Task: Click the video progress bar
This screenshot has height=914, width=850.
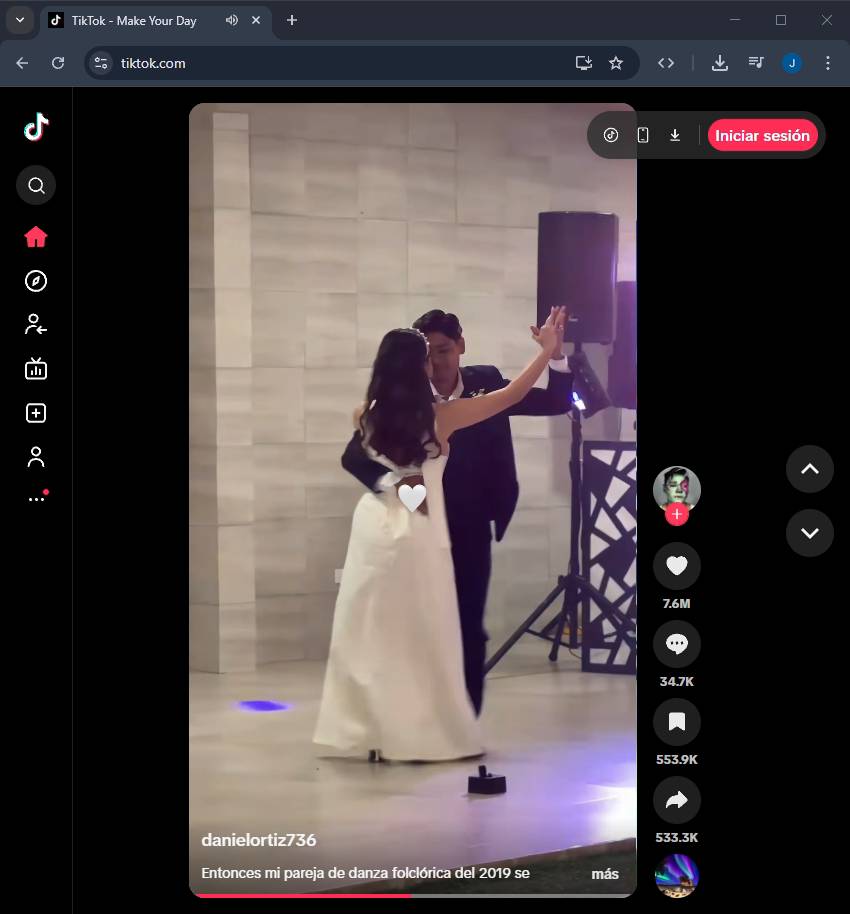Action: coord(412,895)
